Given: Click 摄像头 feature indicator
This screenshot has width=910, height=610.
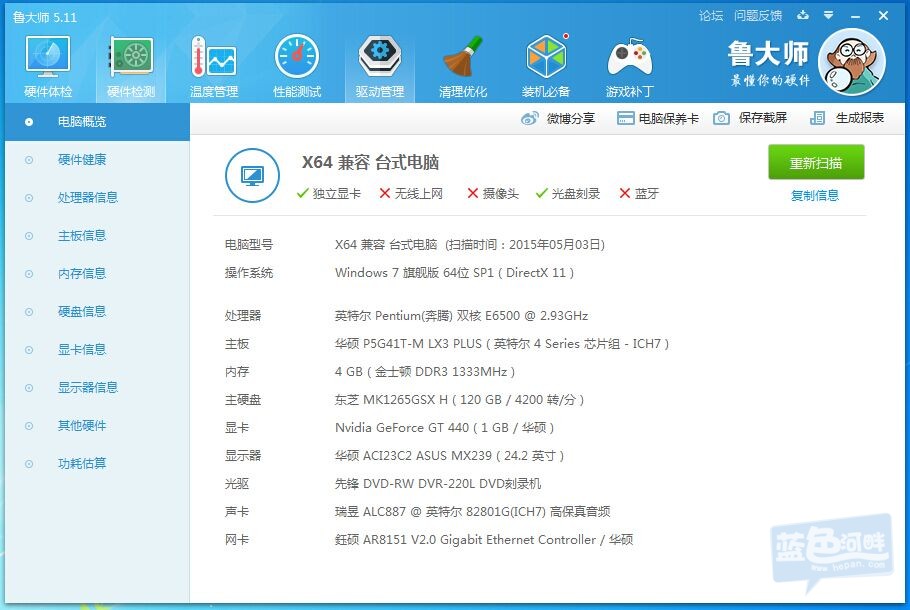Looking at the screenshot, I should pyautogui.click(x=493, y=193).
